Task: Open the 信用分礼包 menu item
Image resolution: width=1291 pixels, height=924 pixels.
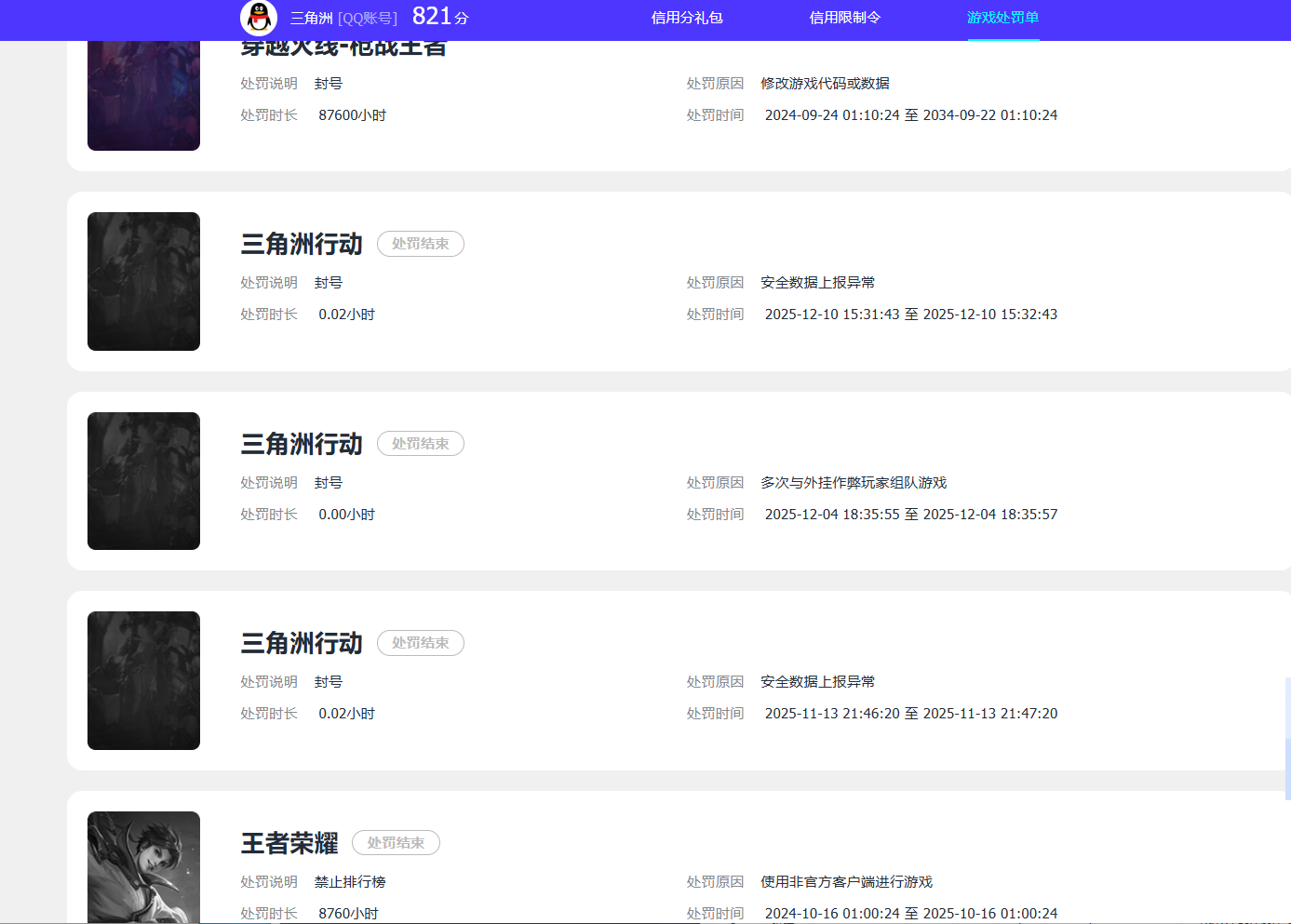Action: [687, 17]
